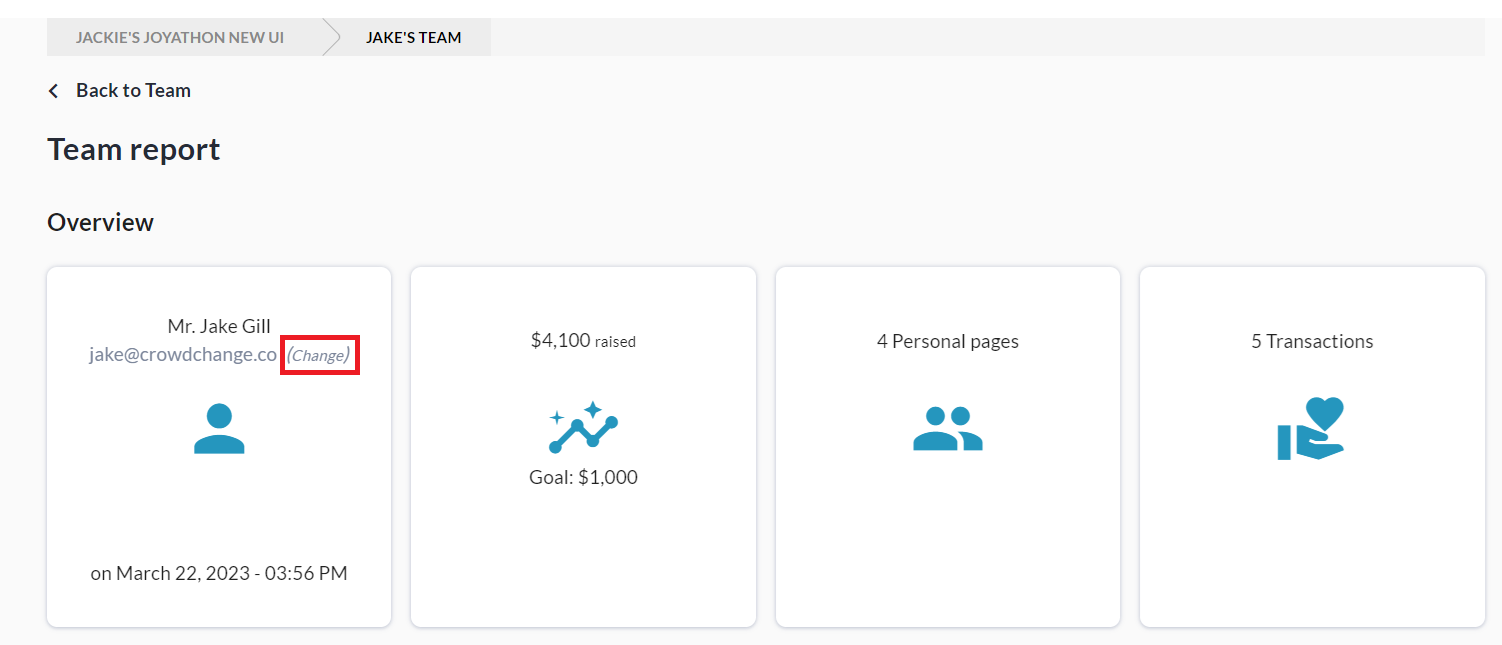Click the small 'raised' label

point(615,342)
